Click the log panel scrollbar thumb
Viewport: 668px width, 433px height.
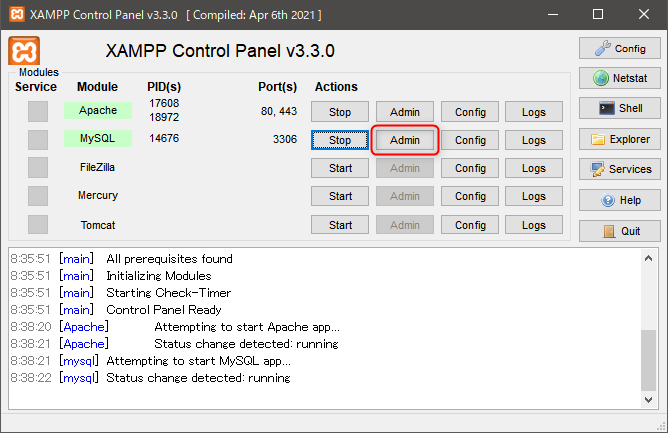(x=648, y=360)
